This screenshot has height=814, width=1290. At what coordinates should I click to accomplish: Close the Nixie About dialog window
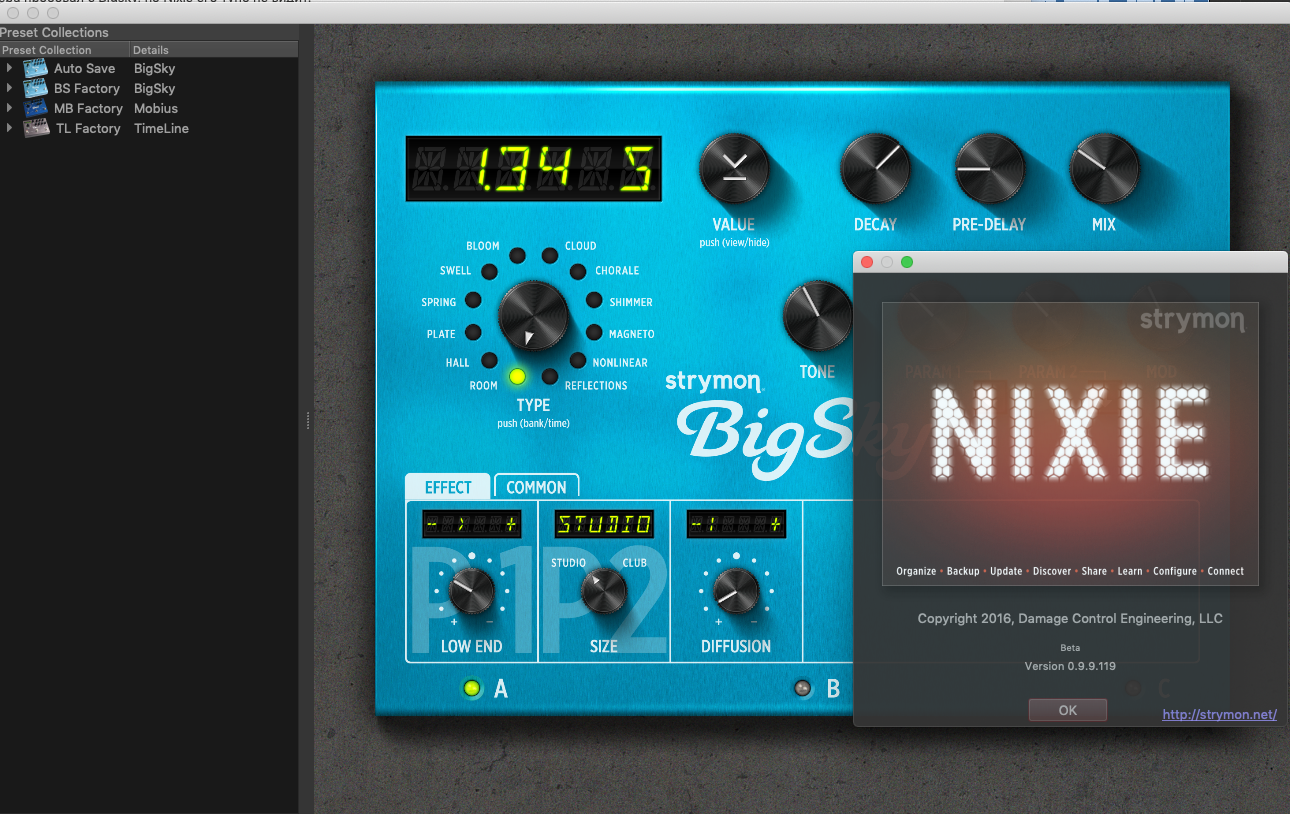point(867,262)
